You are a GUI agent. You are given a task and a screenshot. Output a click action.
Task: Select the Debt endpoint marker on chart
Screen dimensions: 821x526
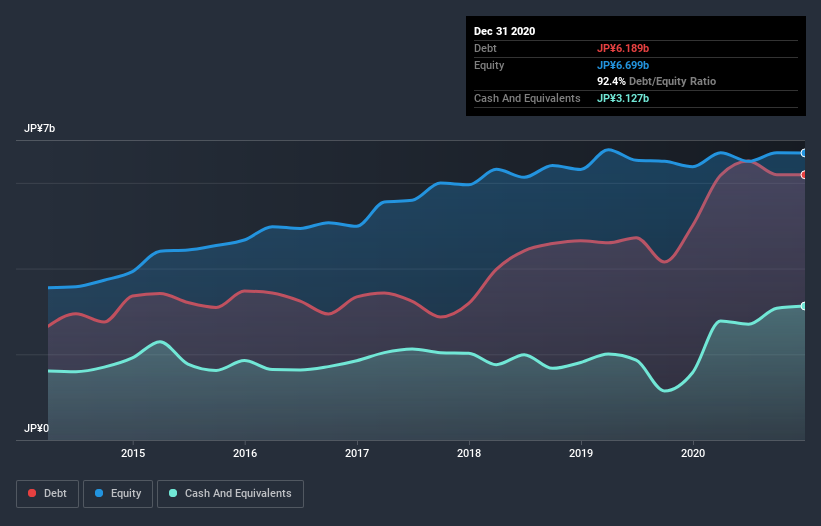click(804, 175)
